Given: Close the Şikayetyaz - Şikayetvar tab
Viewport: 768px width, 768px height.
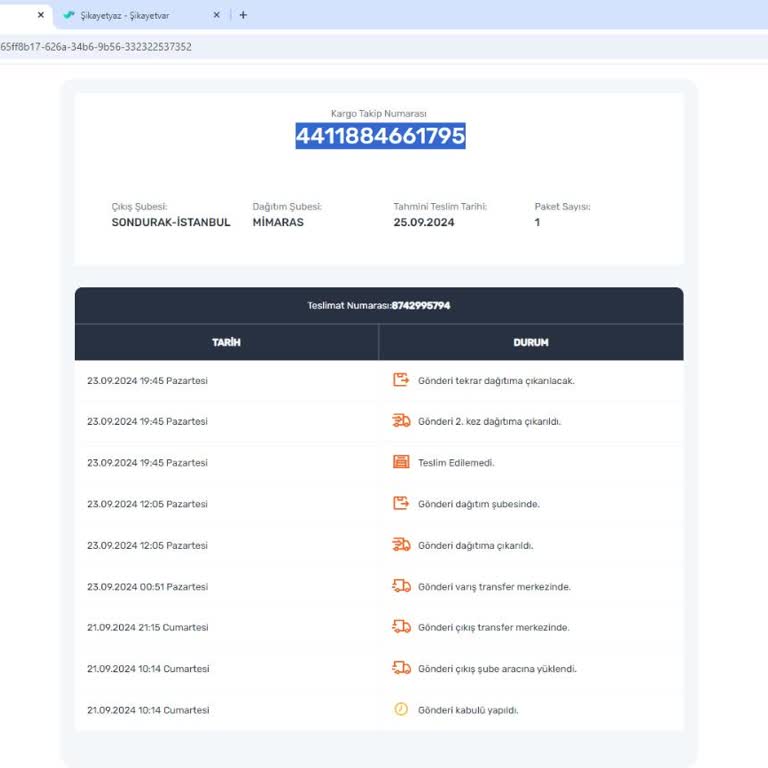Looking at the screenshot, I should point(216,15).
